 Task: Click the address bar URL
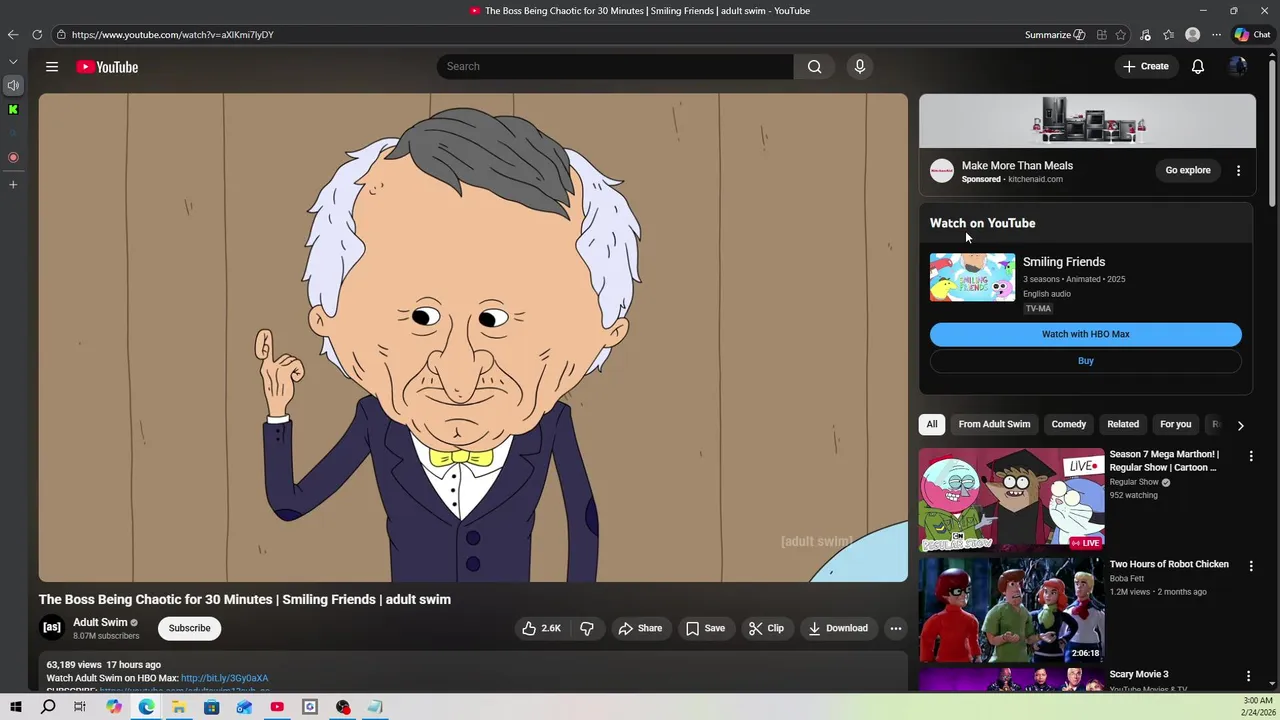click(172, 35)
